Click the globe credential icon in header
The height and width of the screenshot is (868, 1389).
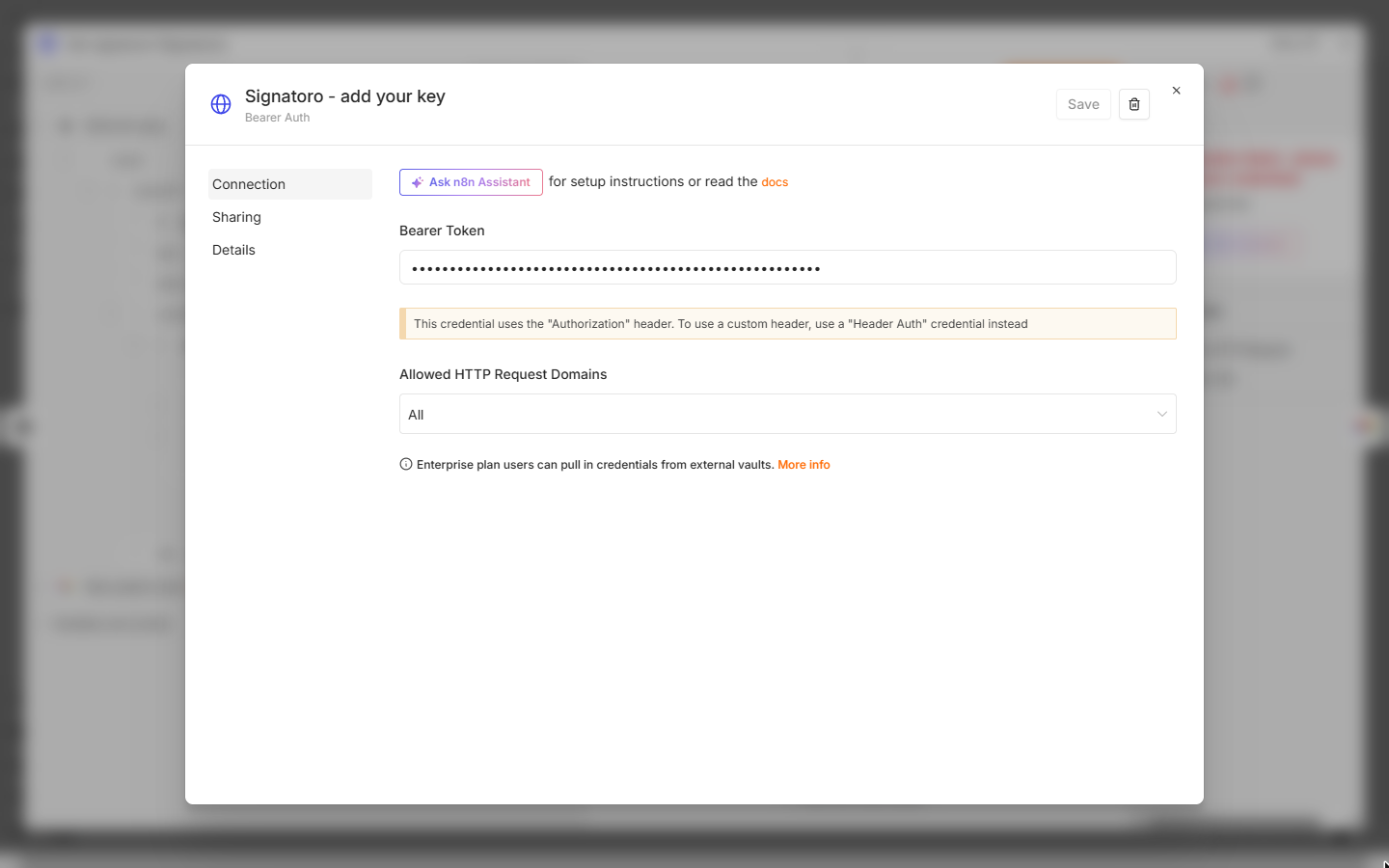point(221,104)
